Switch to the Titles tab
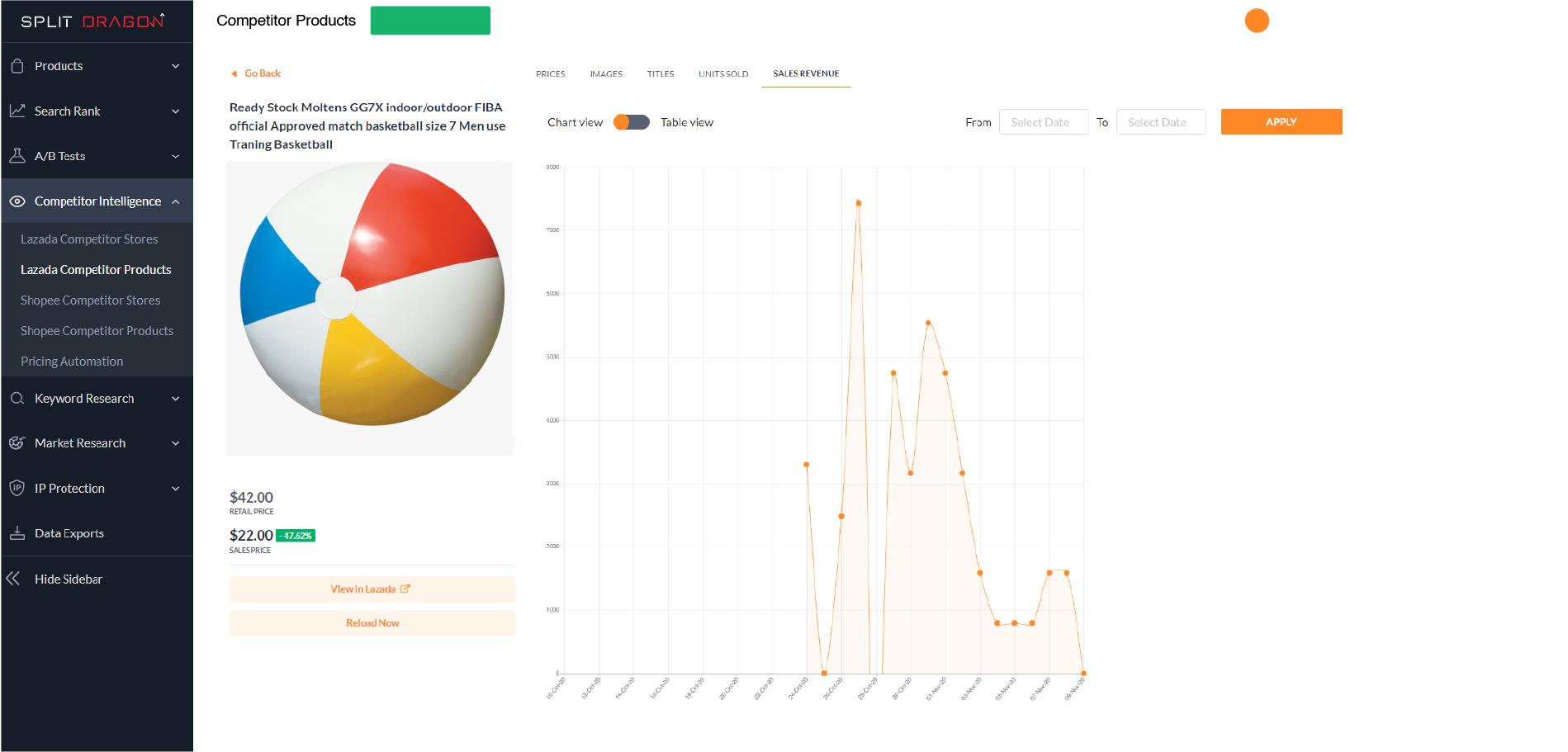The width and height of the screenshot is (1568, 752). click(x=661, y=73)
